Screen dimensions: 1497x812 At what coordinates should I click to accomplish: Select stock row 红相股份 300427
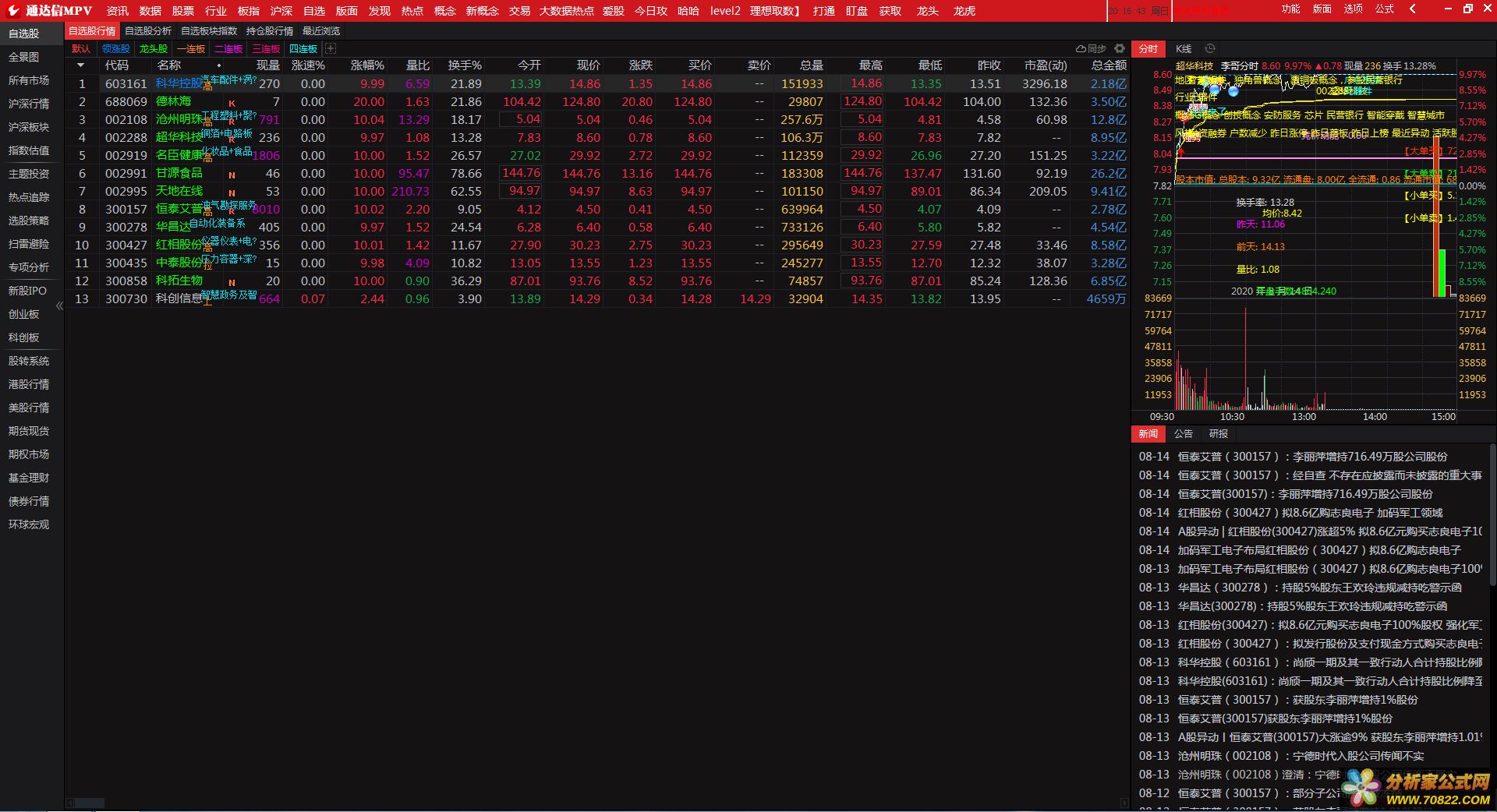point(597,245)
